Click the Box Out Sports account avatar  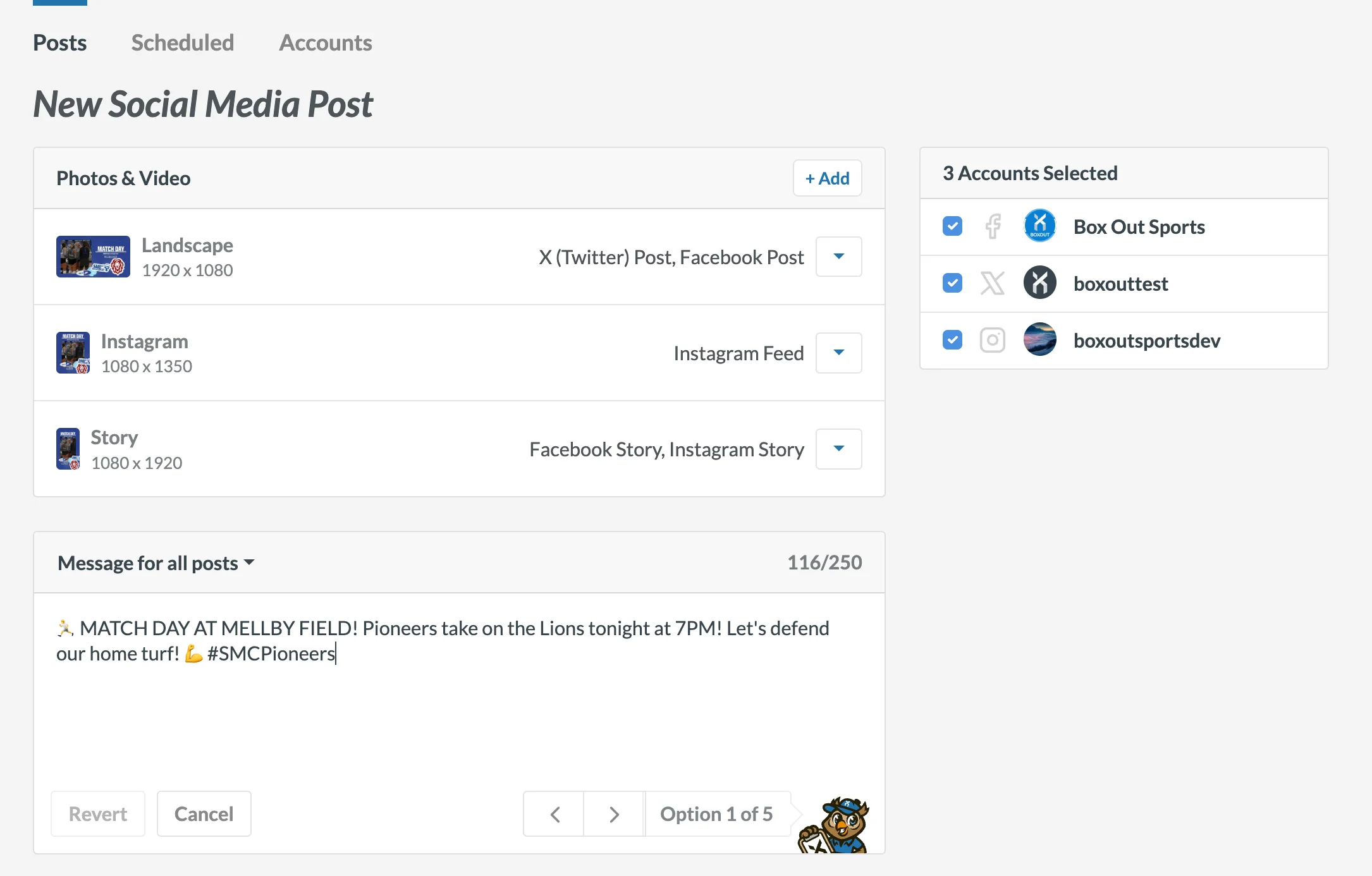coord(1039,226)
